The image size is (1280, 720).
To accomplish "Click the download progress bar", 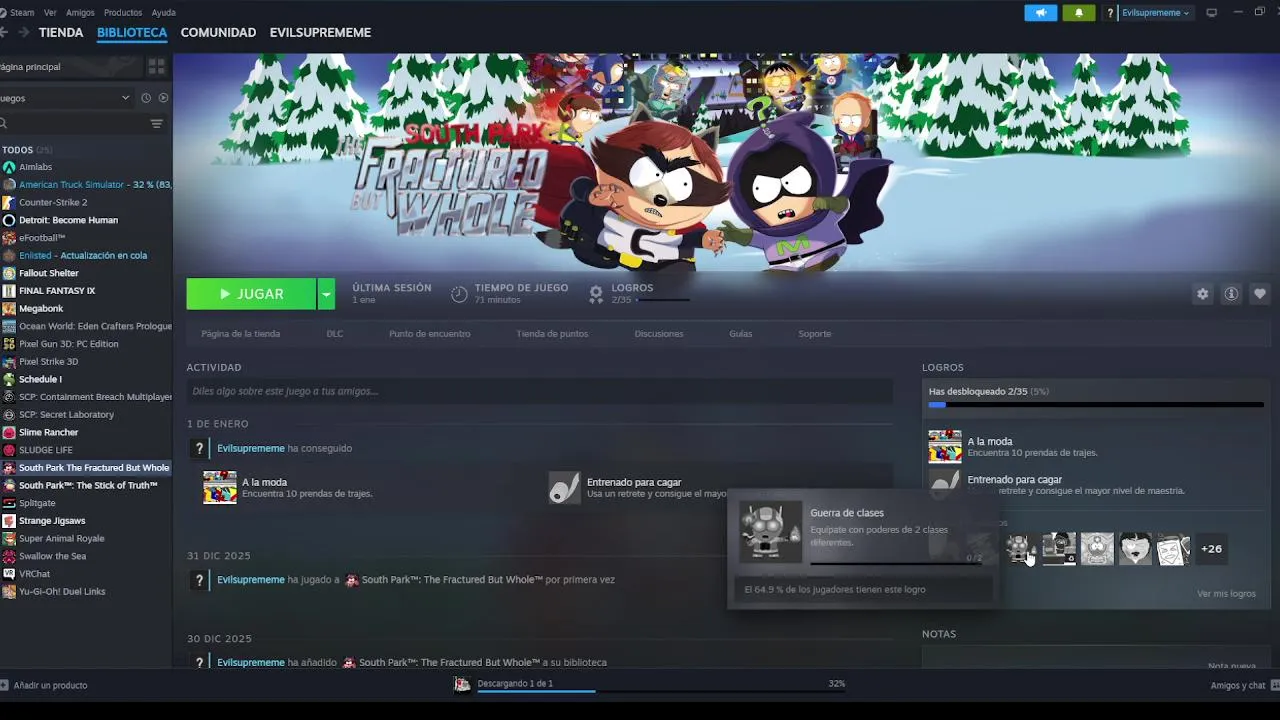I will (661, 691).
